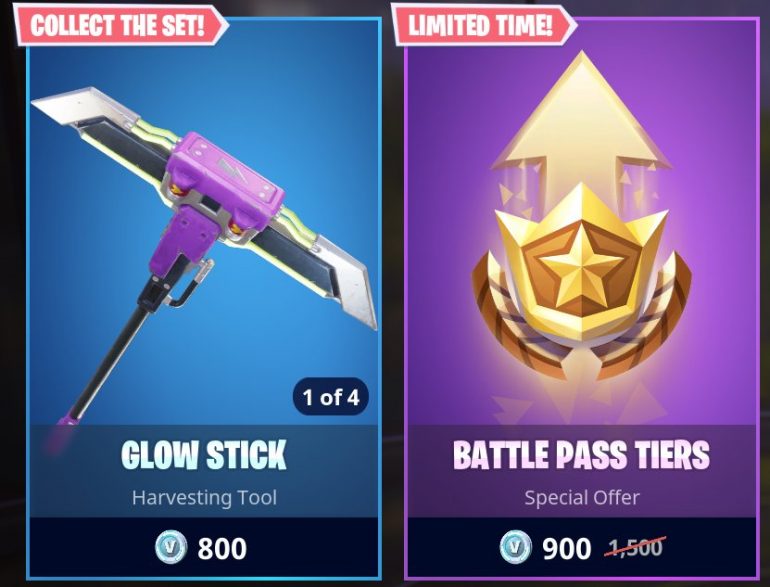The image size is (770, 587).
Task: Click the 1 of 4 set badge
Action: pyautogui.click(x=330, y=397)
